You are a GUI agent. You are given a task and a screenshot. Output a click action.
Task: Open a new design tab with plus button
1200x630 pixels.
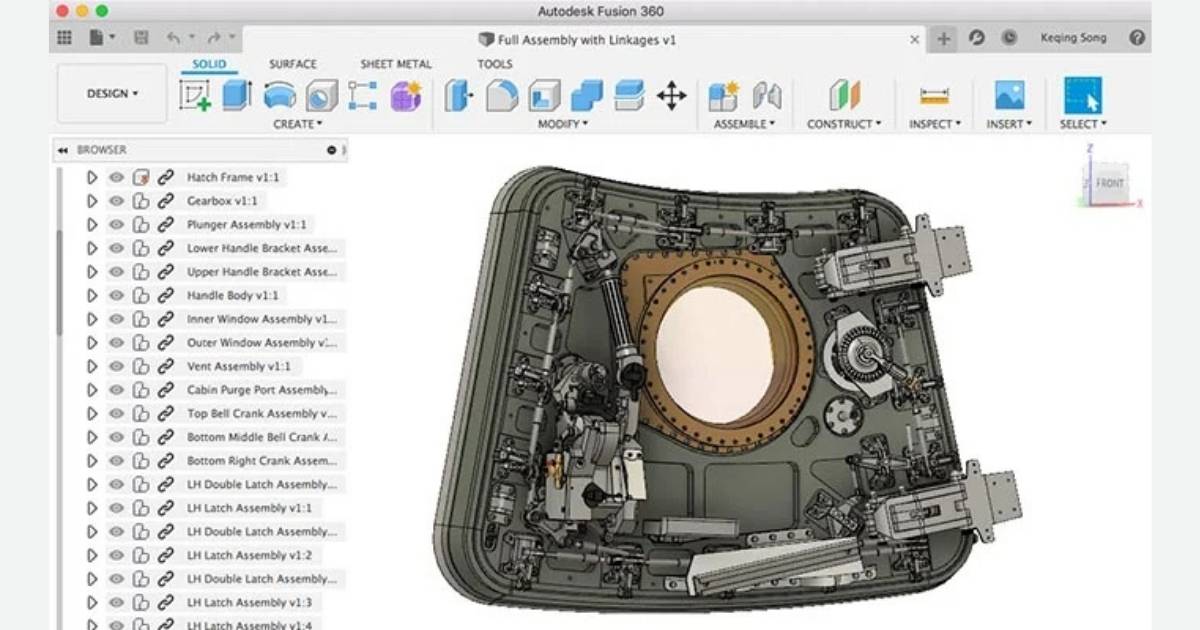click(x=944, y=38)
